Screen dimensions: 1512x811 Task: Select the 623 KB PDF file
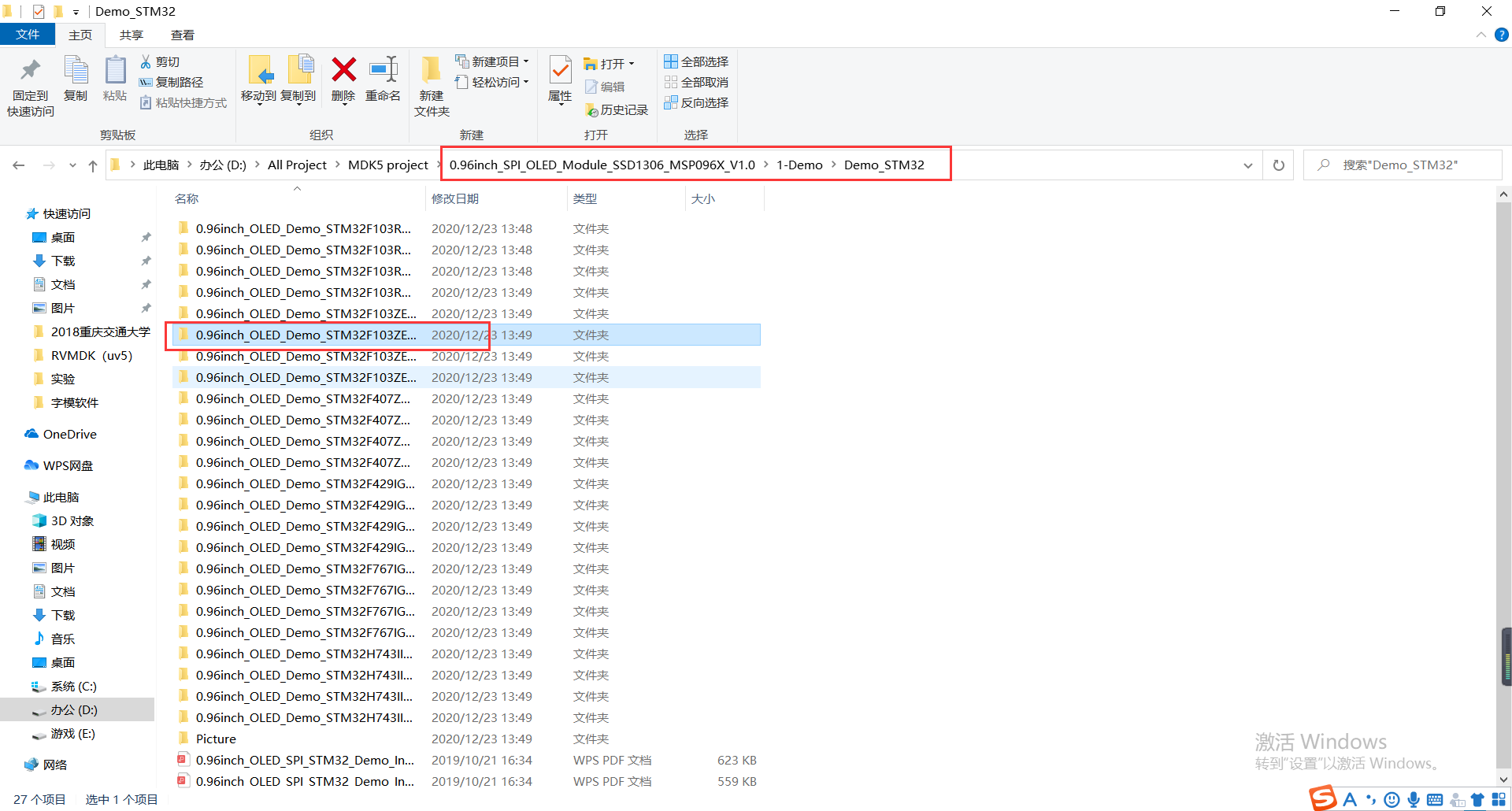466,760
